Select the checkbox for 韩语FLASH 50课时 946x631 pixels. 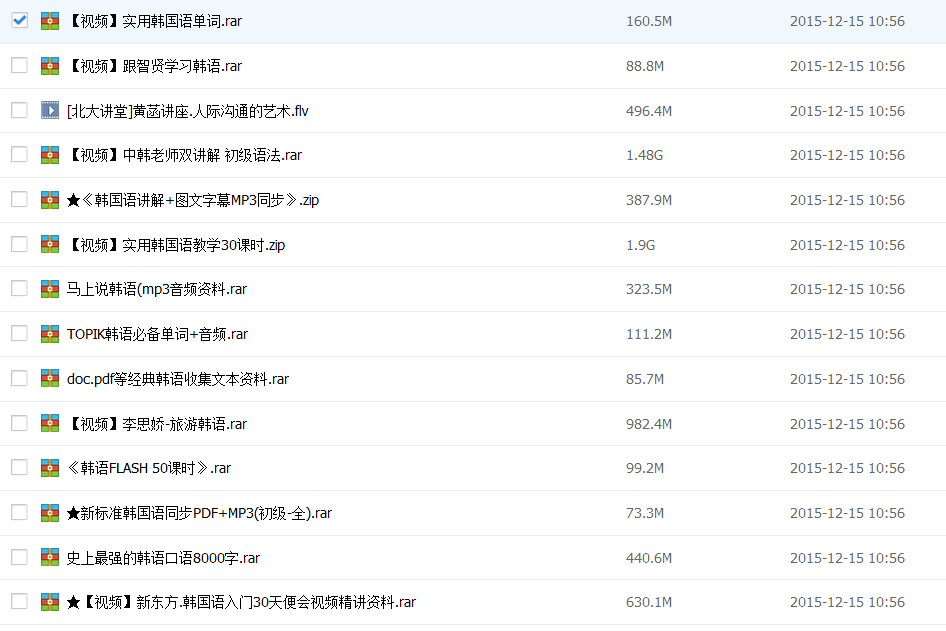tap(19, 467)
